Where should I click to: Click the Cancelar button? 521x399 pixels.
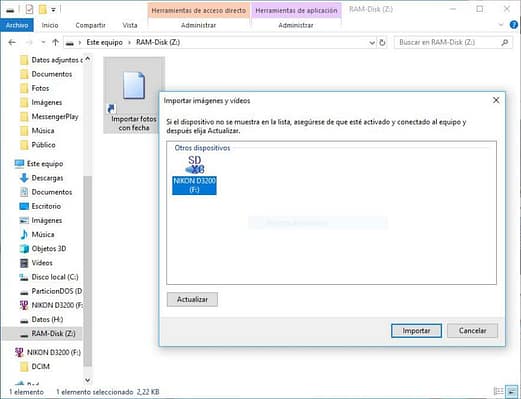coord(472,331)
